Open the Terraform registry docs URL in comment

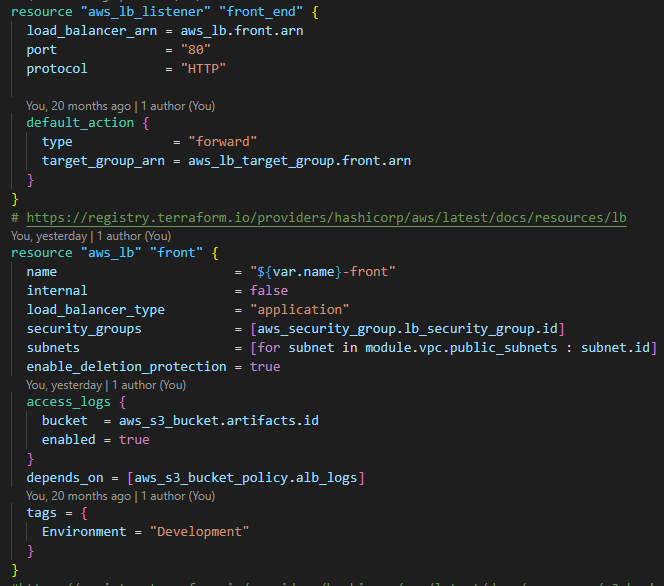tap(326, 218)
